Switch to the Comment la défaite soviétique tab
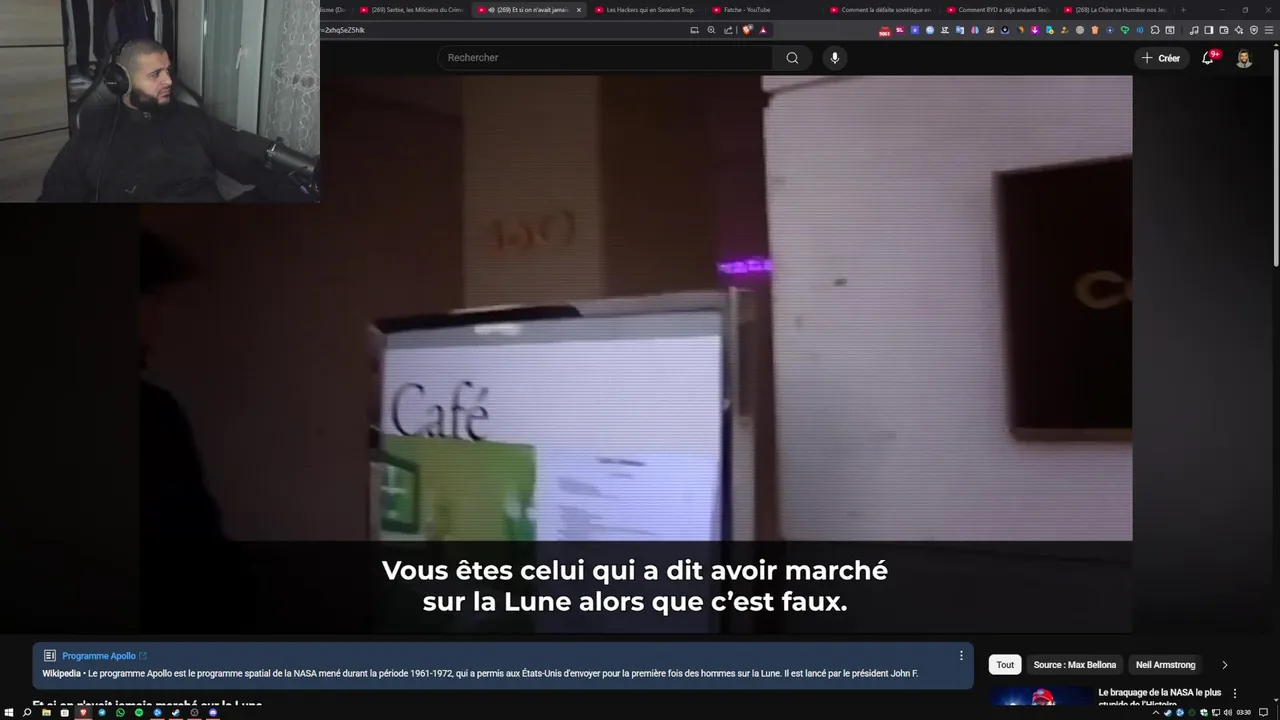1280x720 pixels. (880, 10)
